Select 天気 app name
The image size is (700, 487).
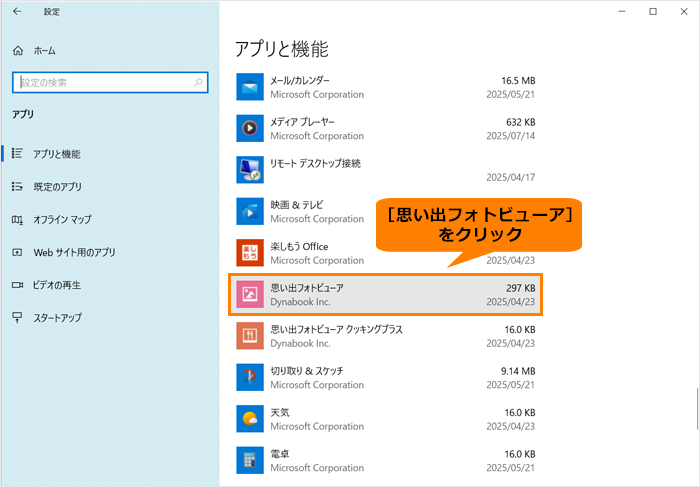click(280, 413)
